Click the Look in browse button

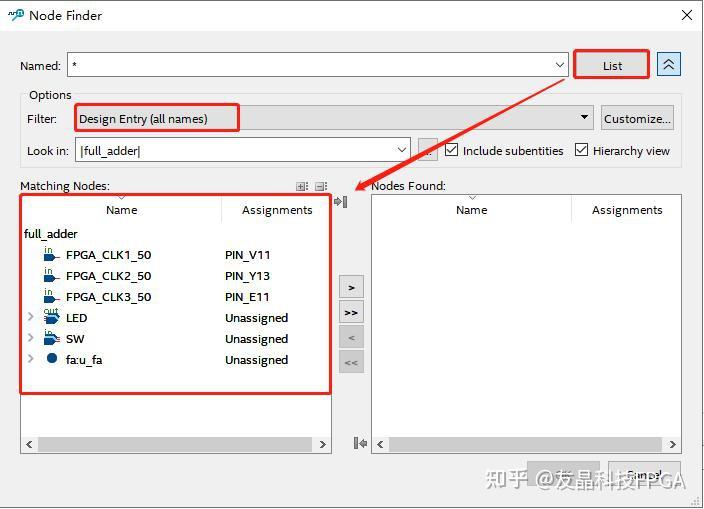[427, 150]
